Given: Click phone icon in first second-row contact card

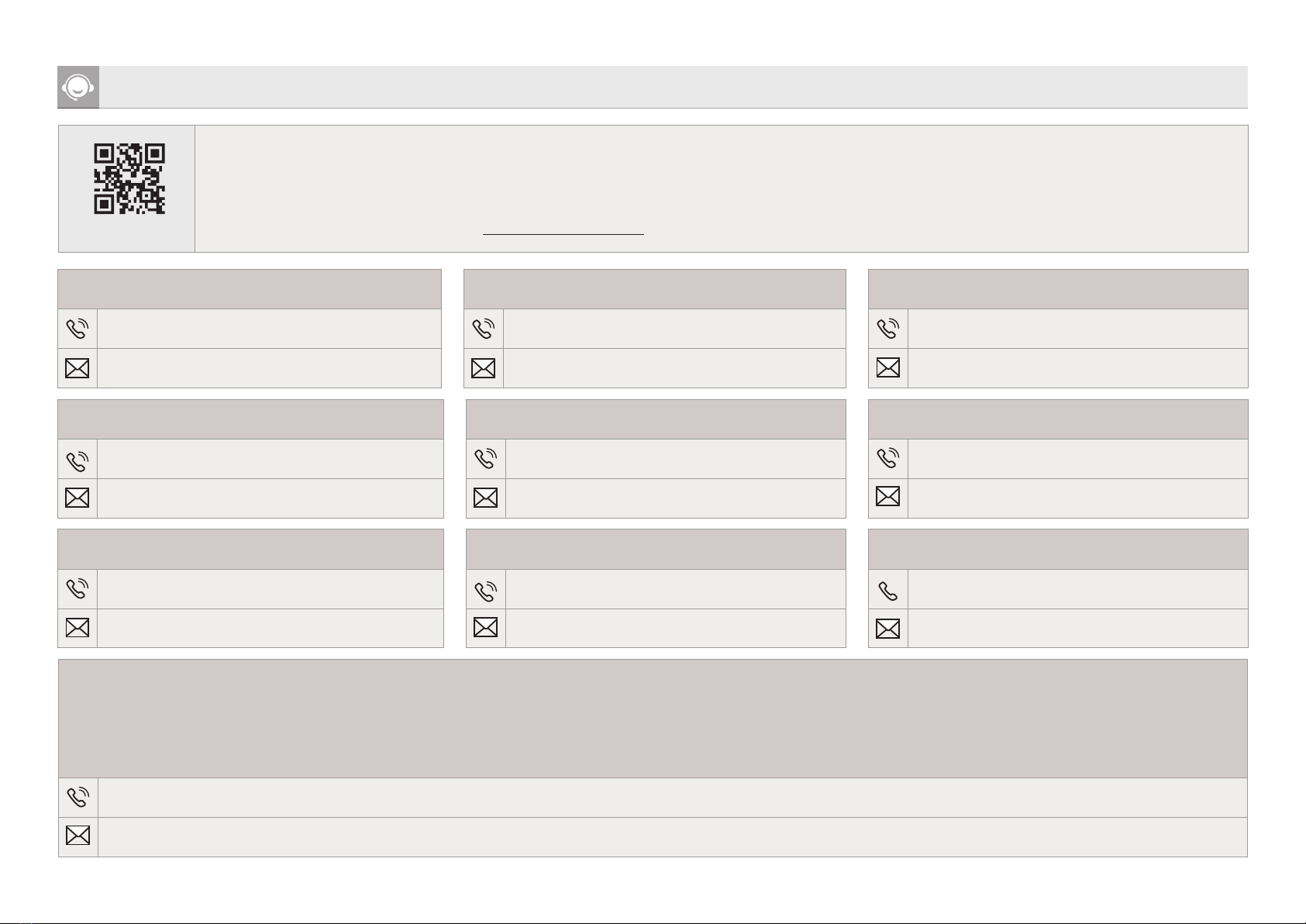Looking at the screenshot, I should 78,459.
